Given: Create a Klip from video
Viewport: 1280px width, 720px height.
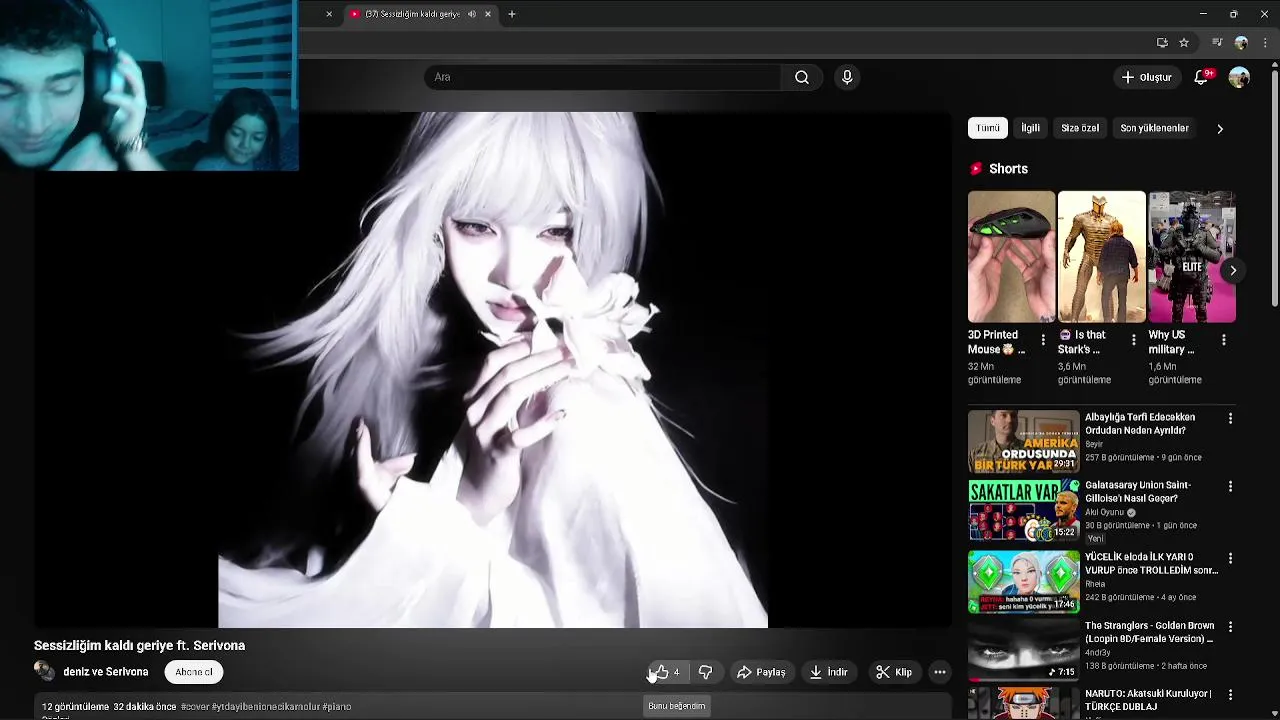Looking at the screenshot, I should (x=894, y=672).
